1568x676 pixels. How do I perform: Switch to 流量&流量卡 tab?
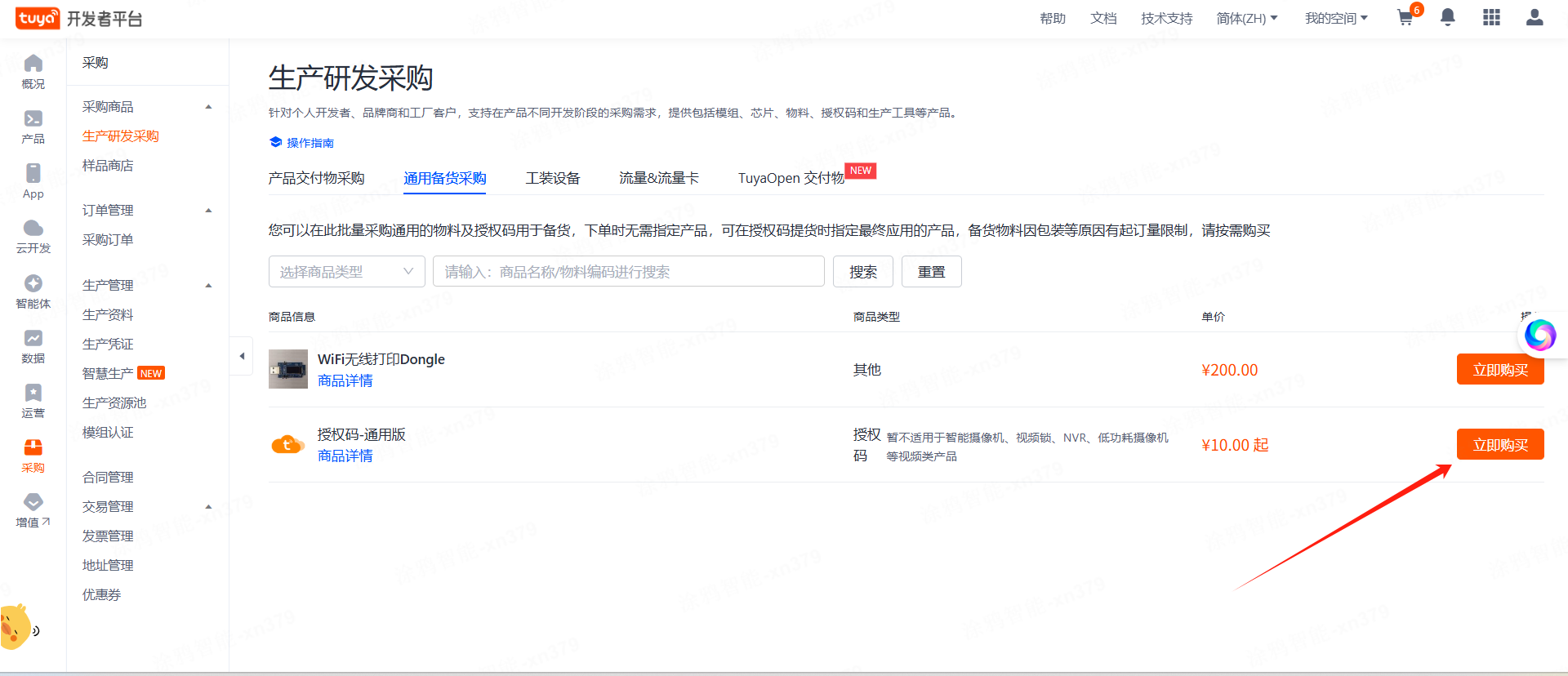pyautogui.click(x=658, y=178)
